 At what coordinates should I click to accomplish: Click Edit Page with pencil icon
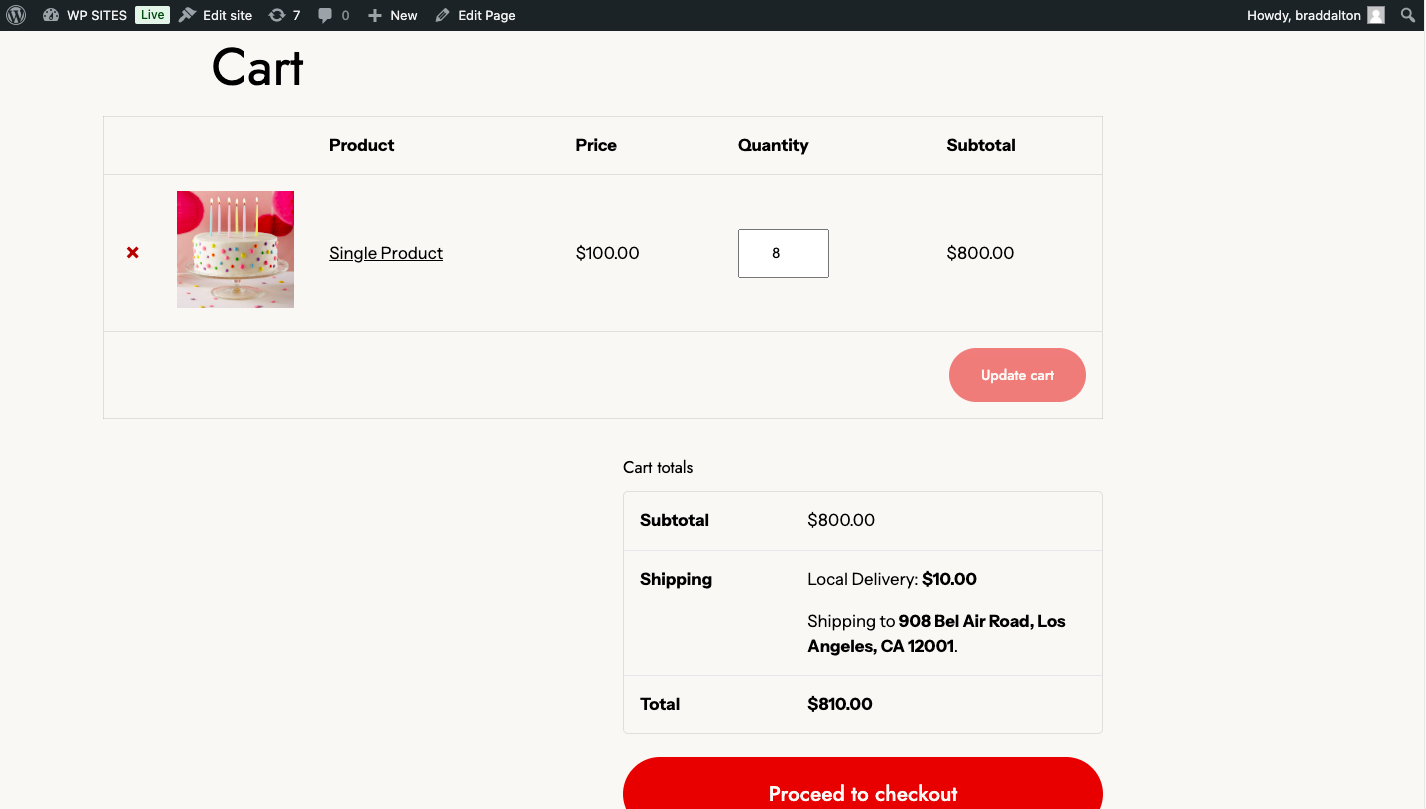pyautogui.click(x=476, y=15)
